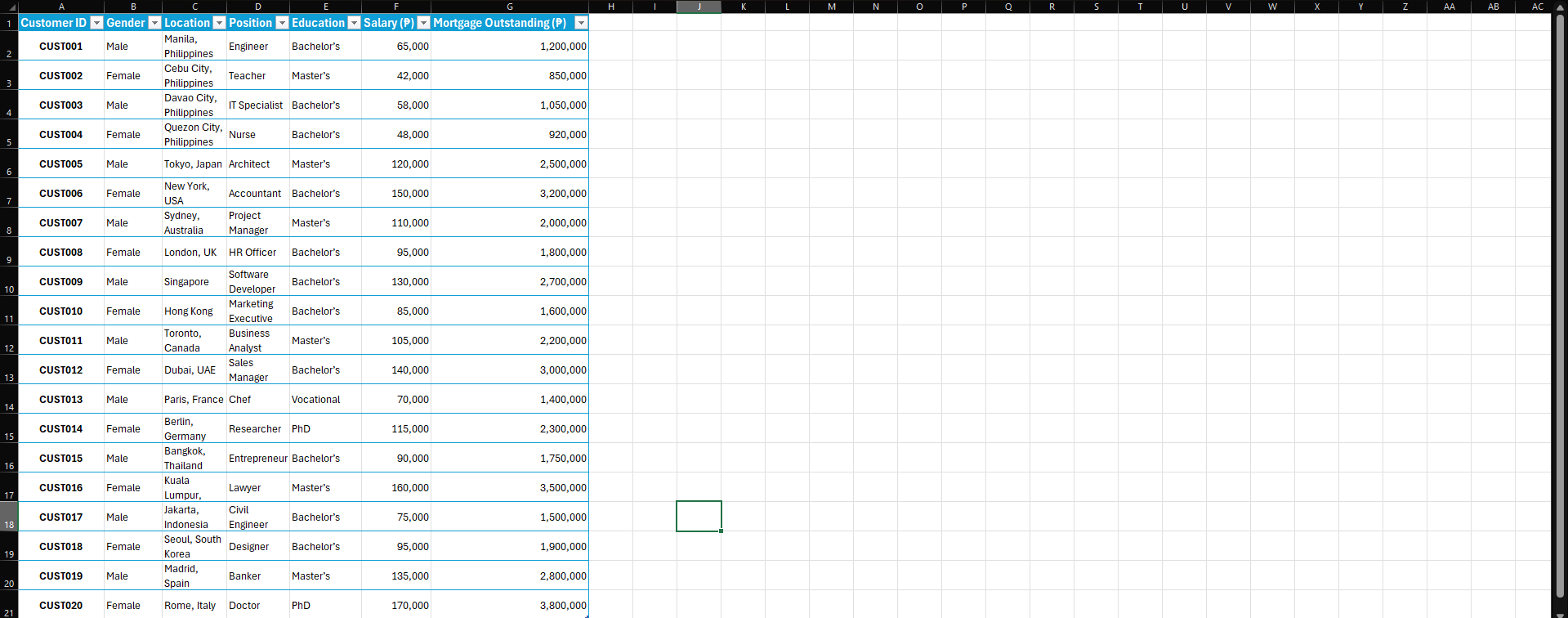The width and height of the screenshot is (1568, 618).
Task: Select cell CUST005
Action: [x=61, y=163]
